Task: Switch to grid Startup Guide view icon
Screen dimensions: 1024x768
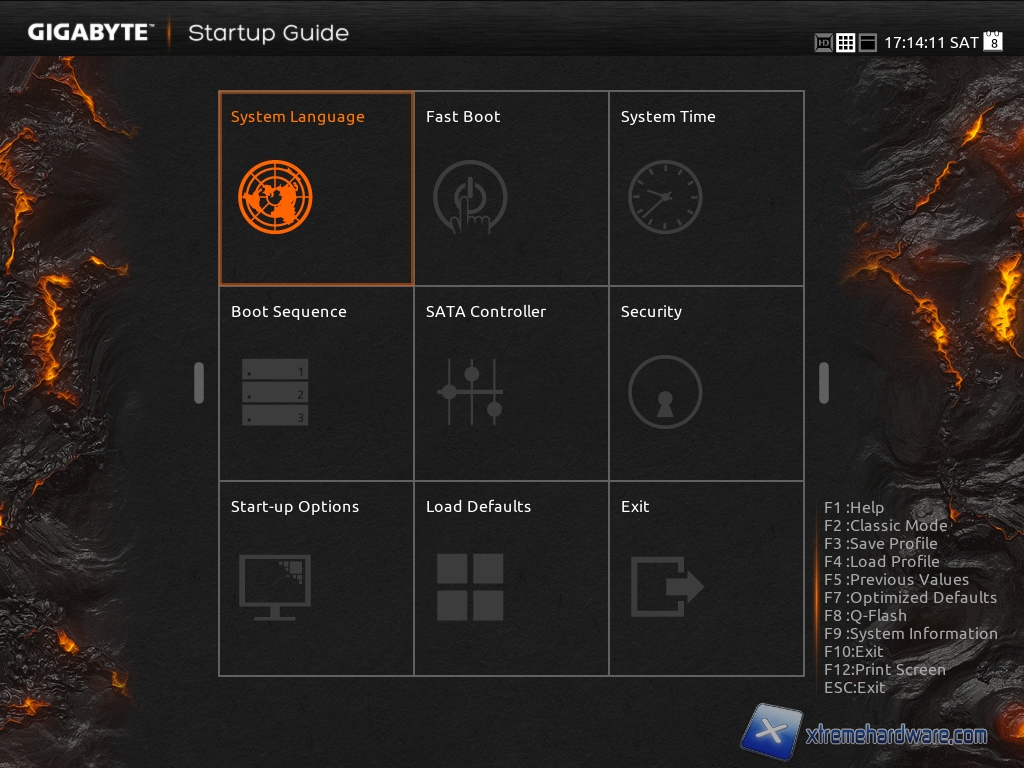Action: pos(846,43)
